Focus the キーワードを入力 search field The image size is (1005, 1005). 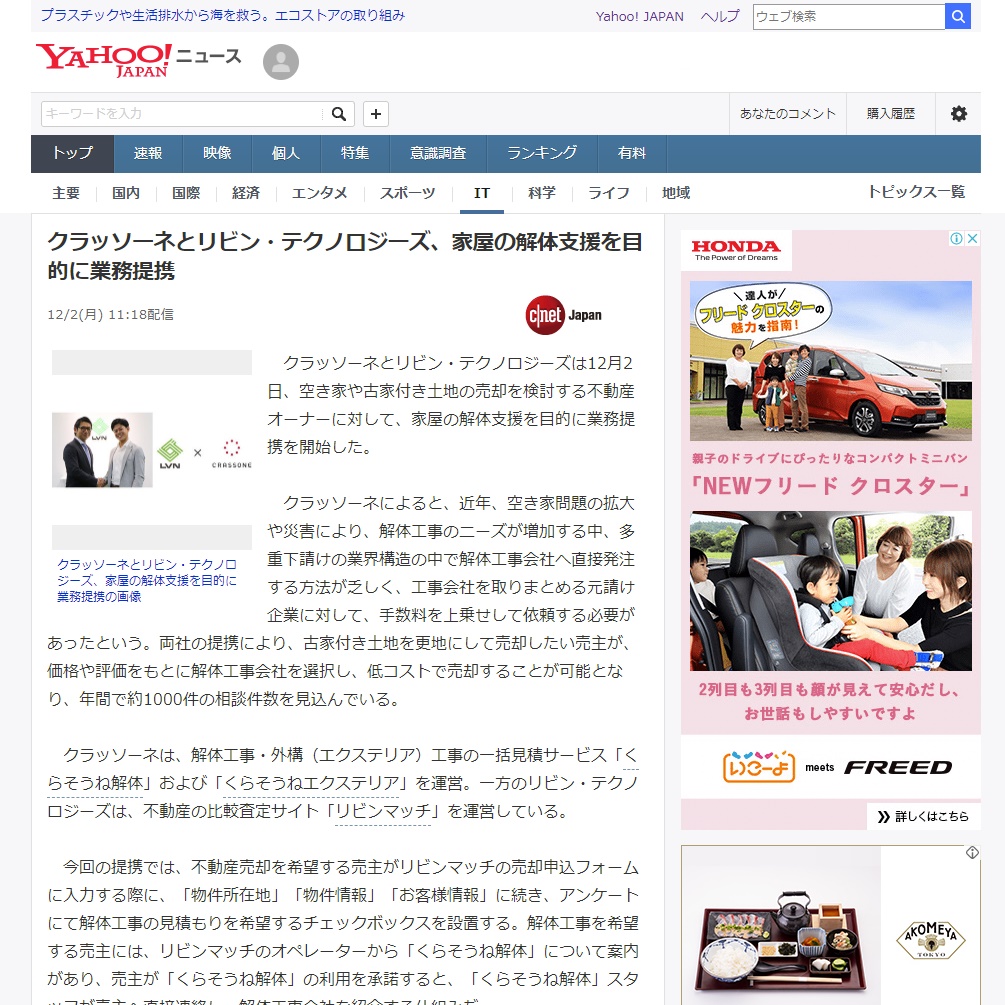click(x=181, y=114)
